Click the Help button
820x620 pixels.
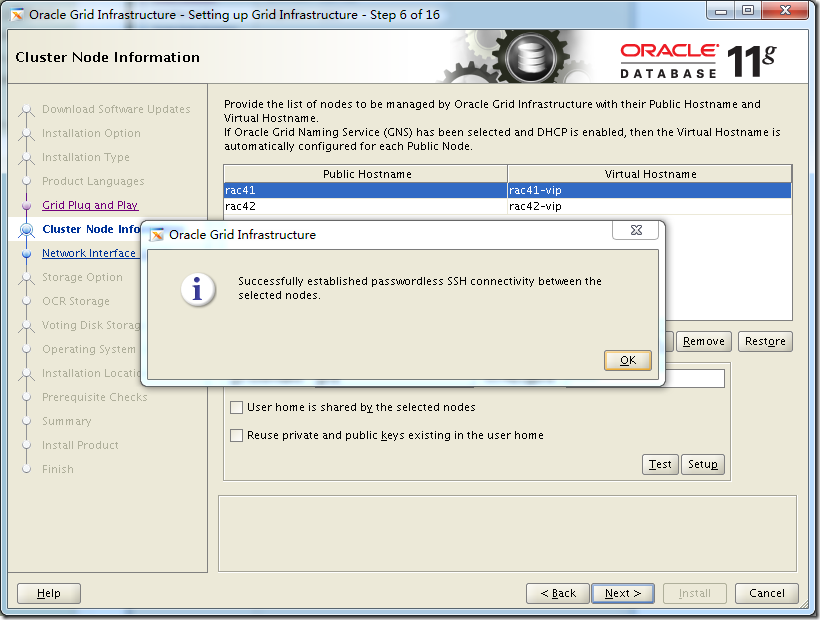tap(49, 593)
